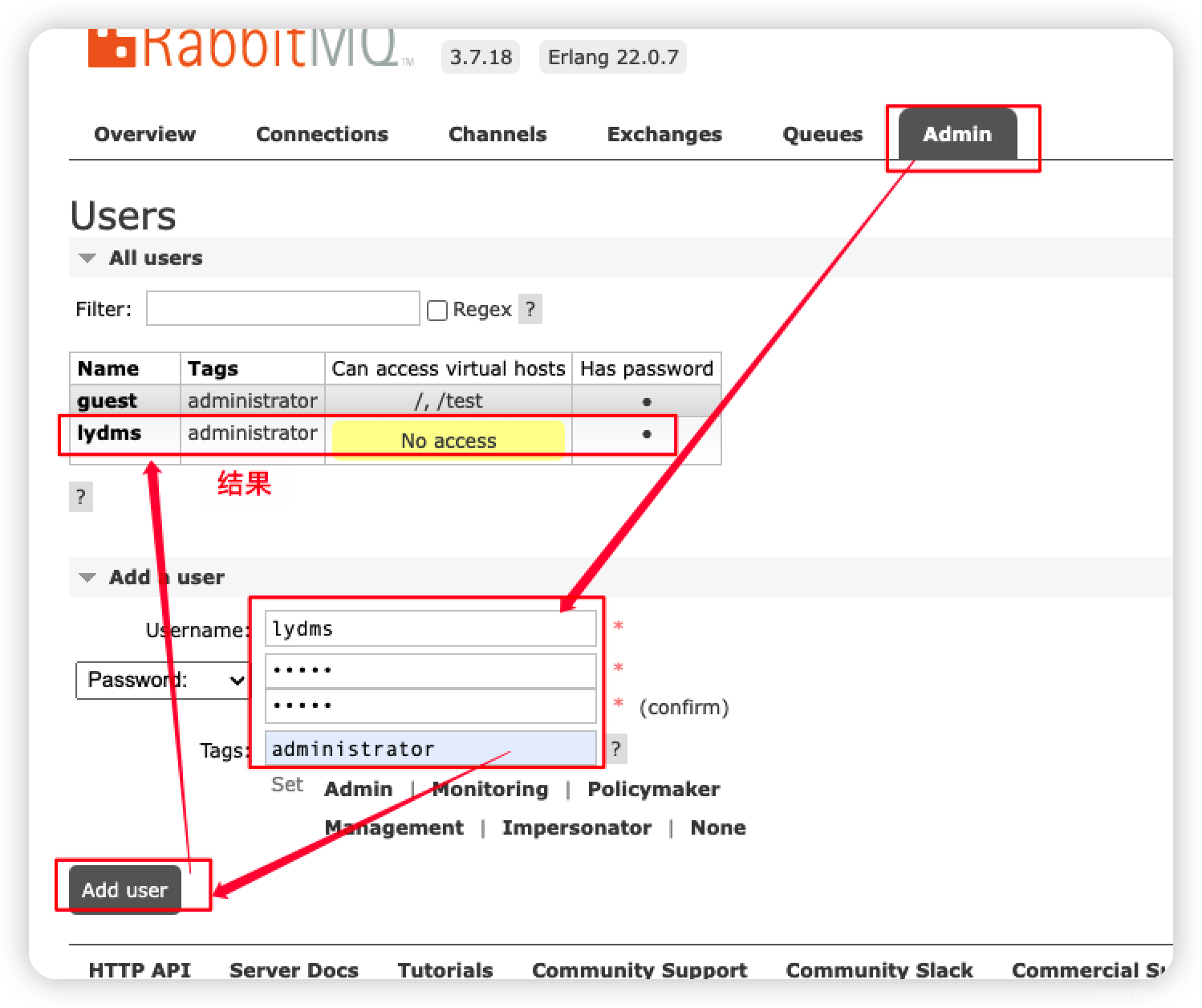Viewport: 1202px width, 1008px height.
Task: Click the administrator tag in lydms row
Action: coord(253,433)
